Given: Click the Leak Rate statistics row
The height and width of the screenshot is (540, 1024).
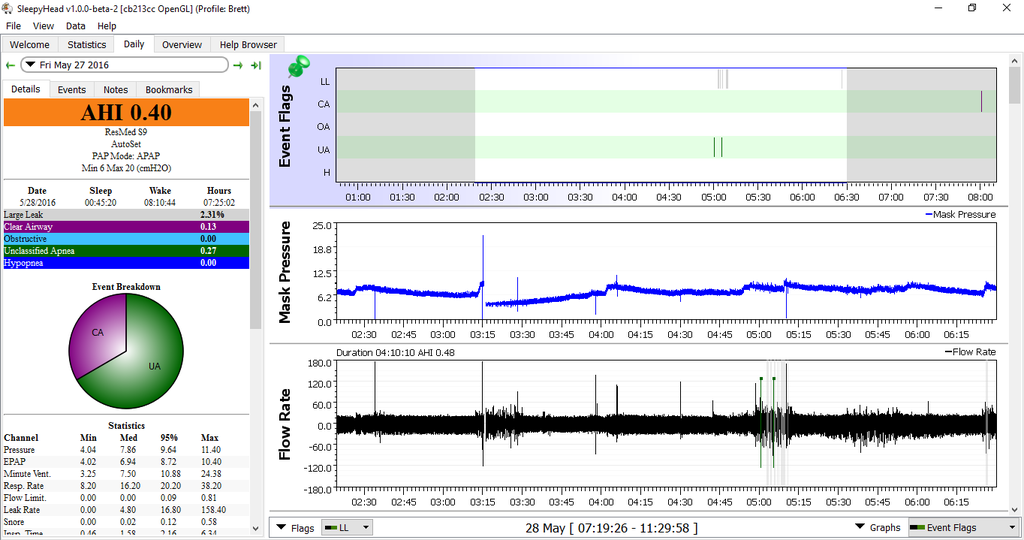Looking at the screenshot, I should point(126,510).
